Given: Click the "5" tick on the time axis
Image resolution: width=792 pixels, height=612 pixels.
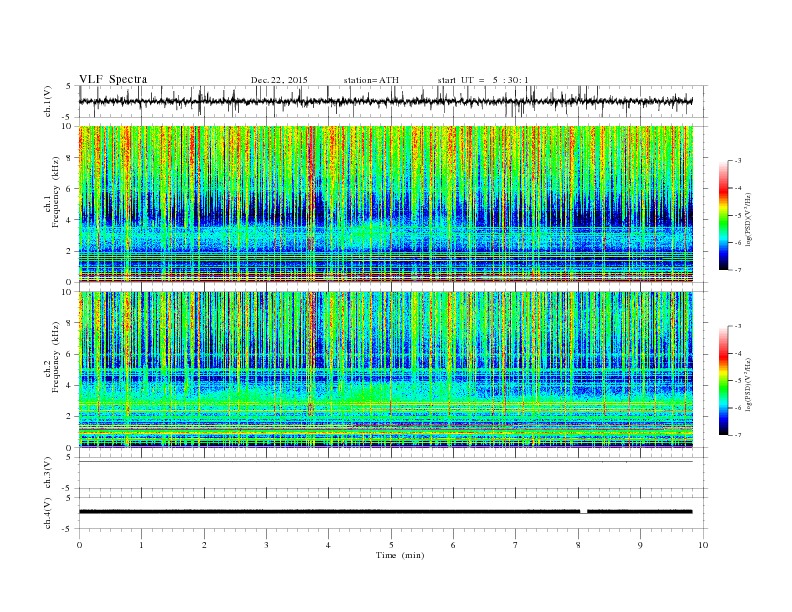Looking at the screenshot, I should point(391,545).
